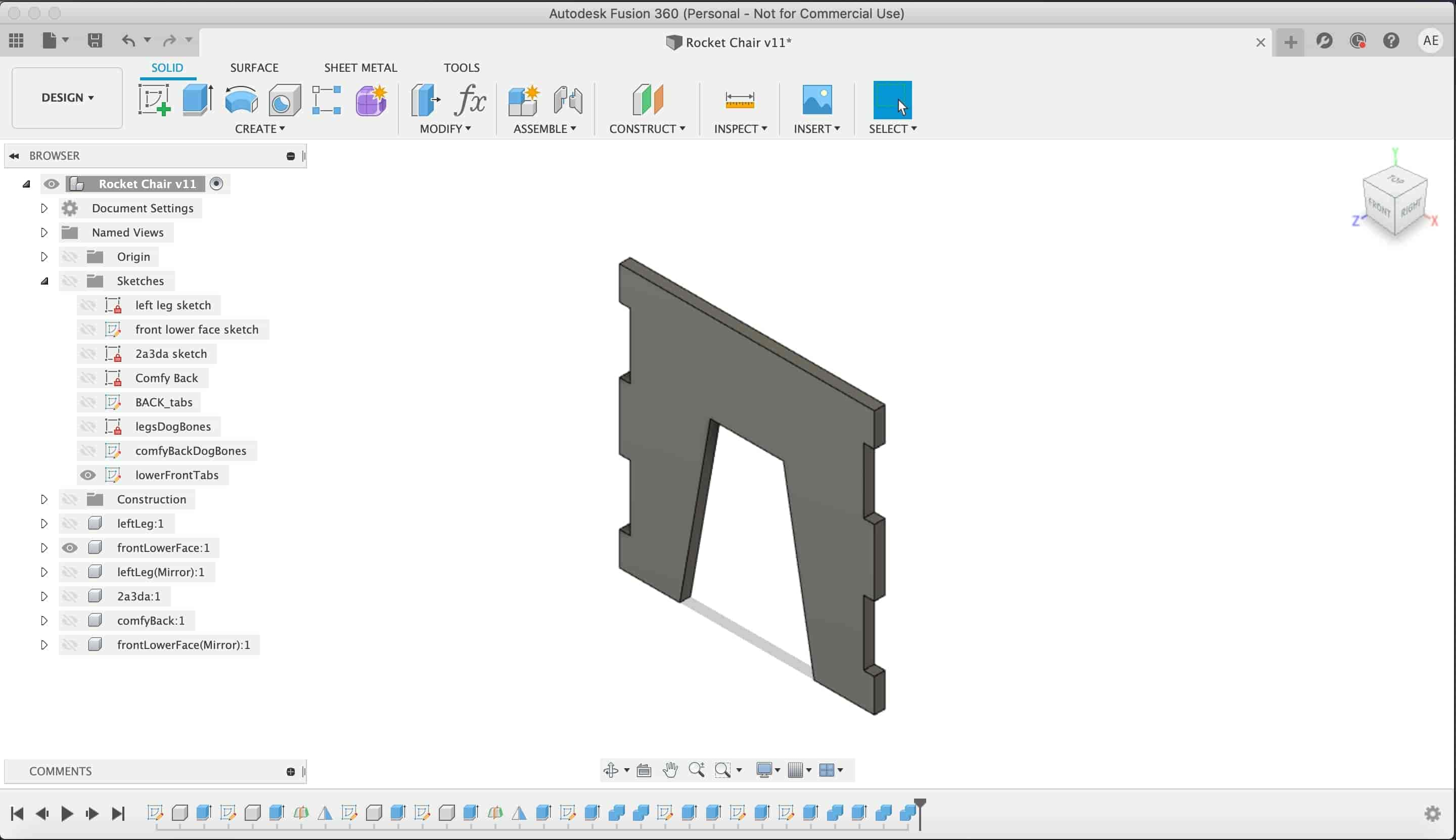
Task: Click the Create Form purple icon
Action: pos(371,100)
